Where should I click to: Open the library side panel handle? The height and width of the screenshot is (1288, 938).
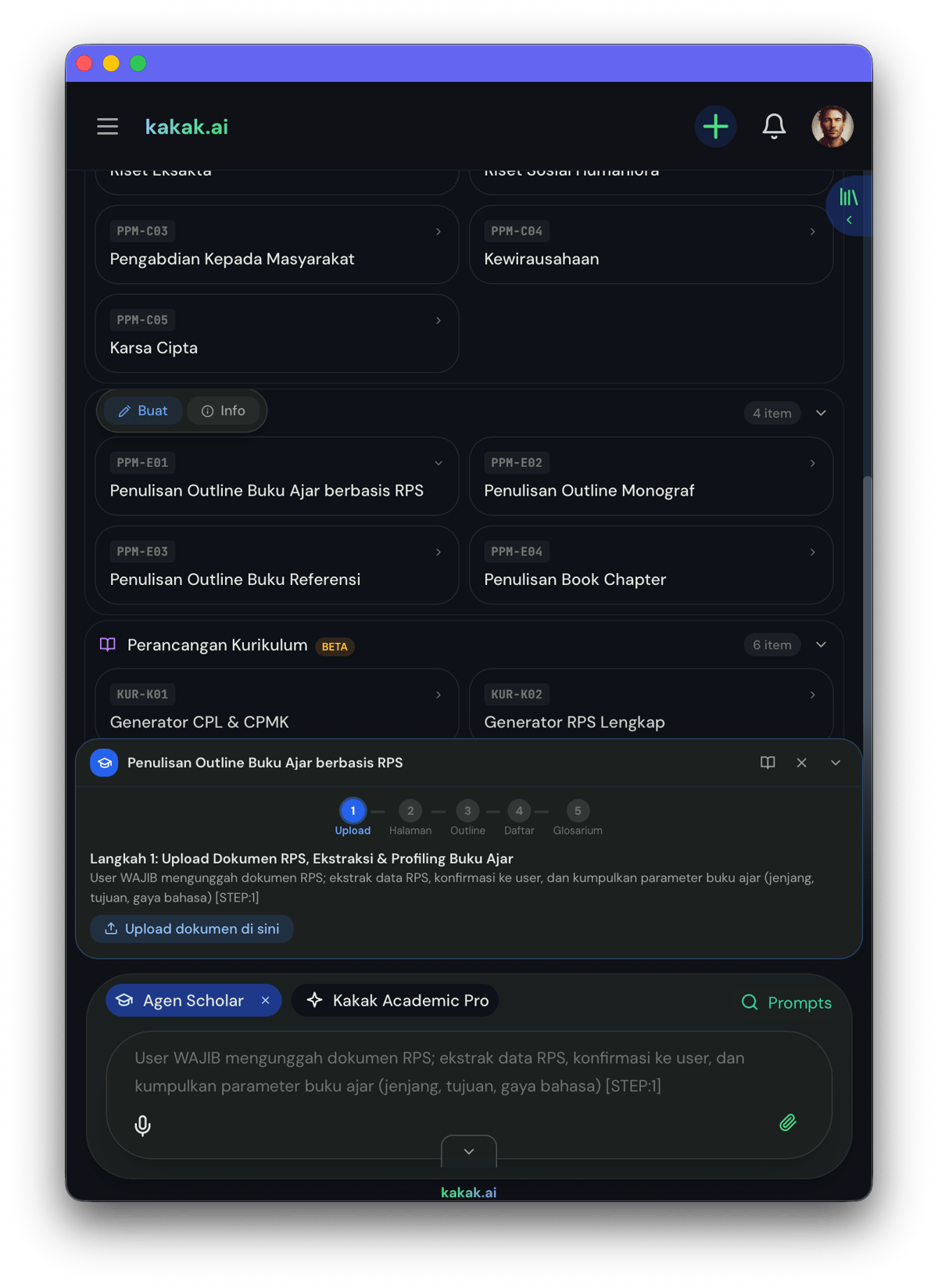coord(849,206)
